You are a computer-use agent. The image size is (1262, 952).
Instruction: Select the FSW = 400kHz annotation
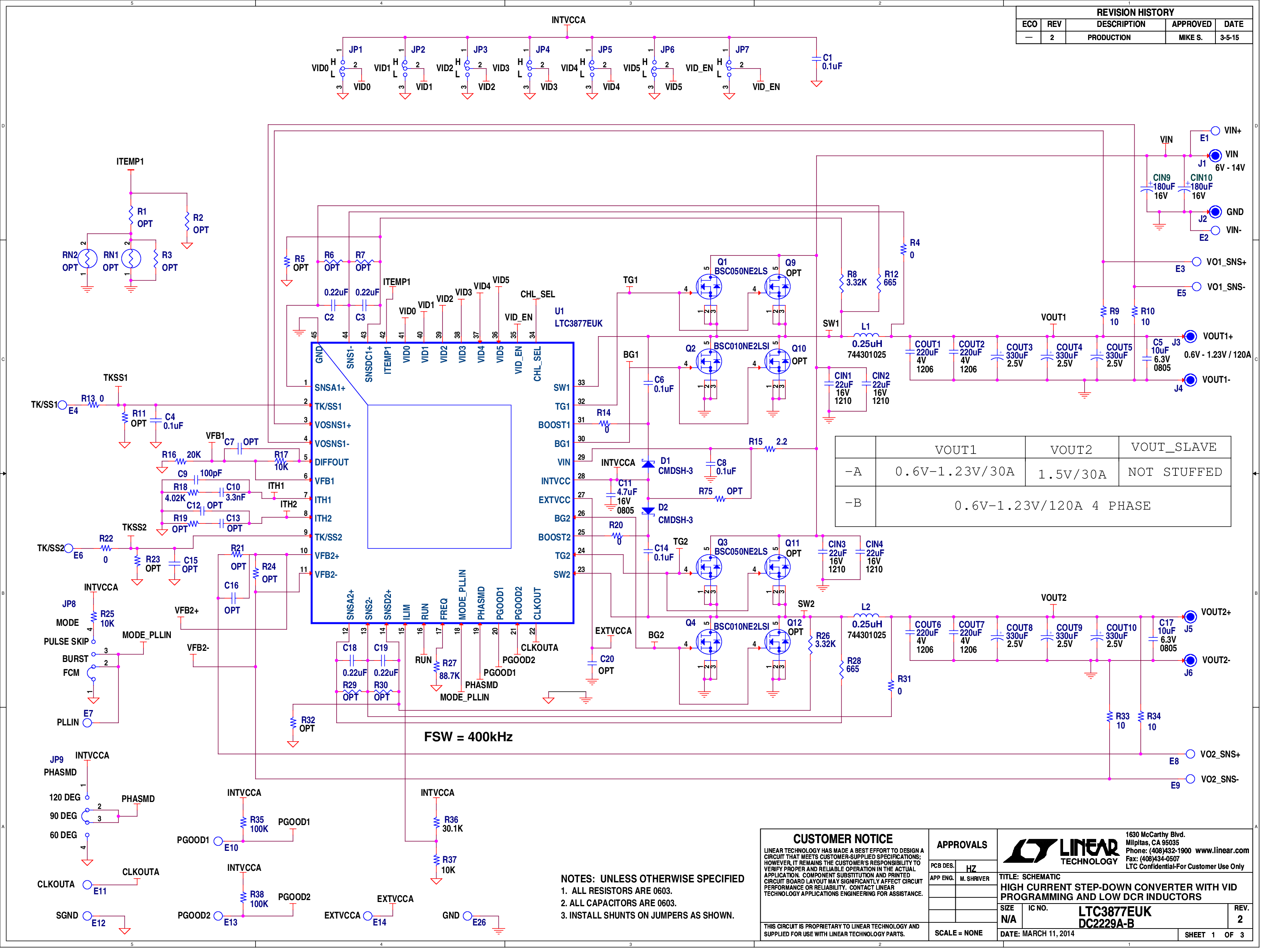468,737
